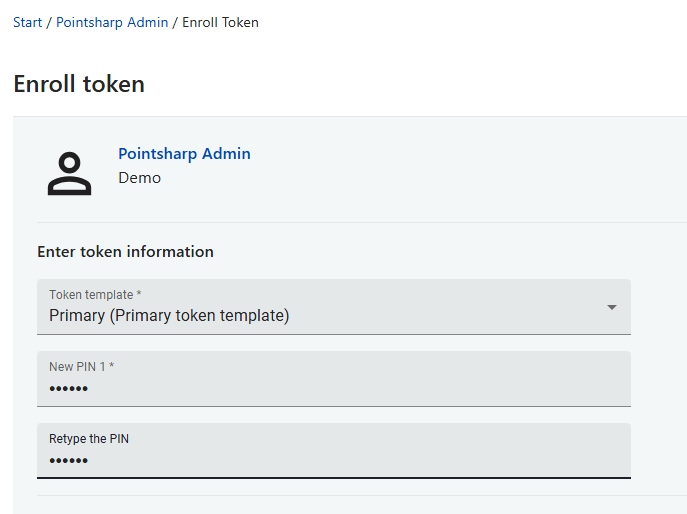Click the New PIN 1 field label
The width and height of the screenshot is (687, 514).
pyautogui.click(x=81, y=367)
